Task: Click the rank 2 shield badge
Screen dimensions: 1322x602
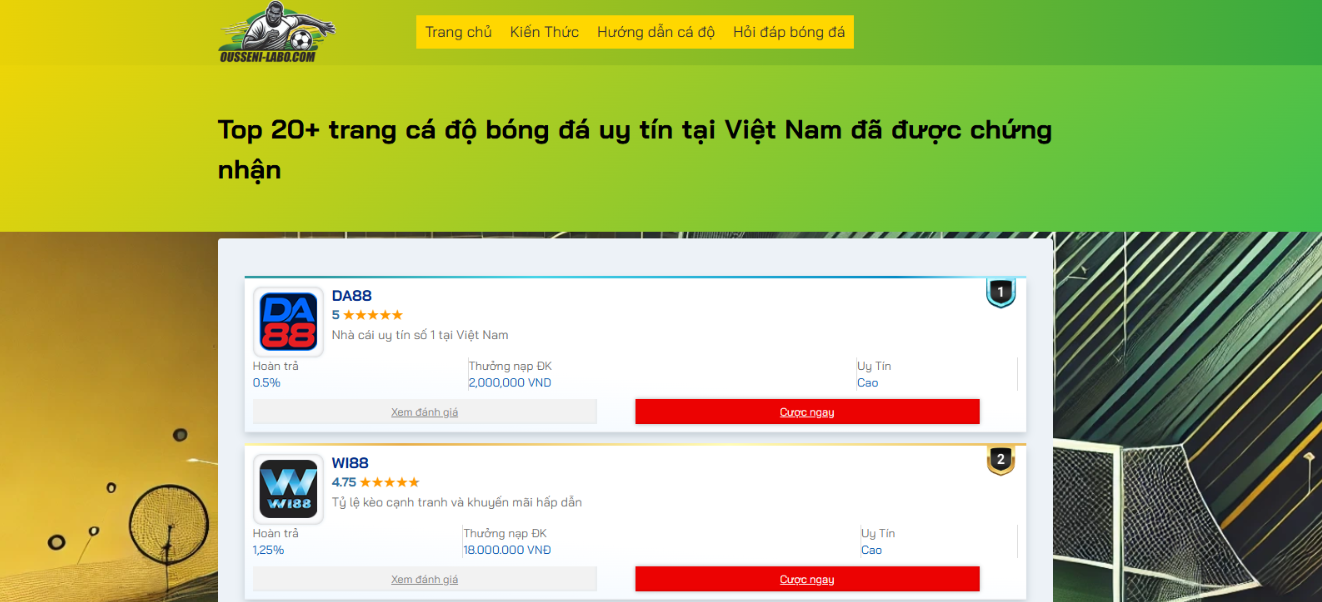Action: point(1001,460)
